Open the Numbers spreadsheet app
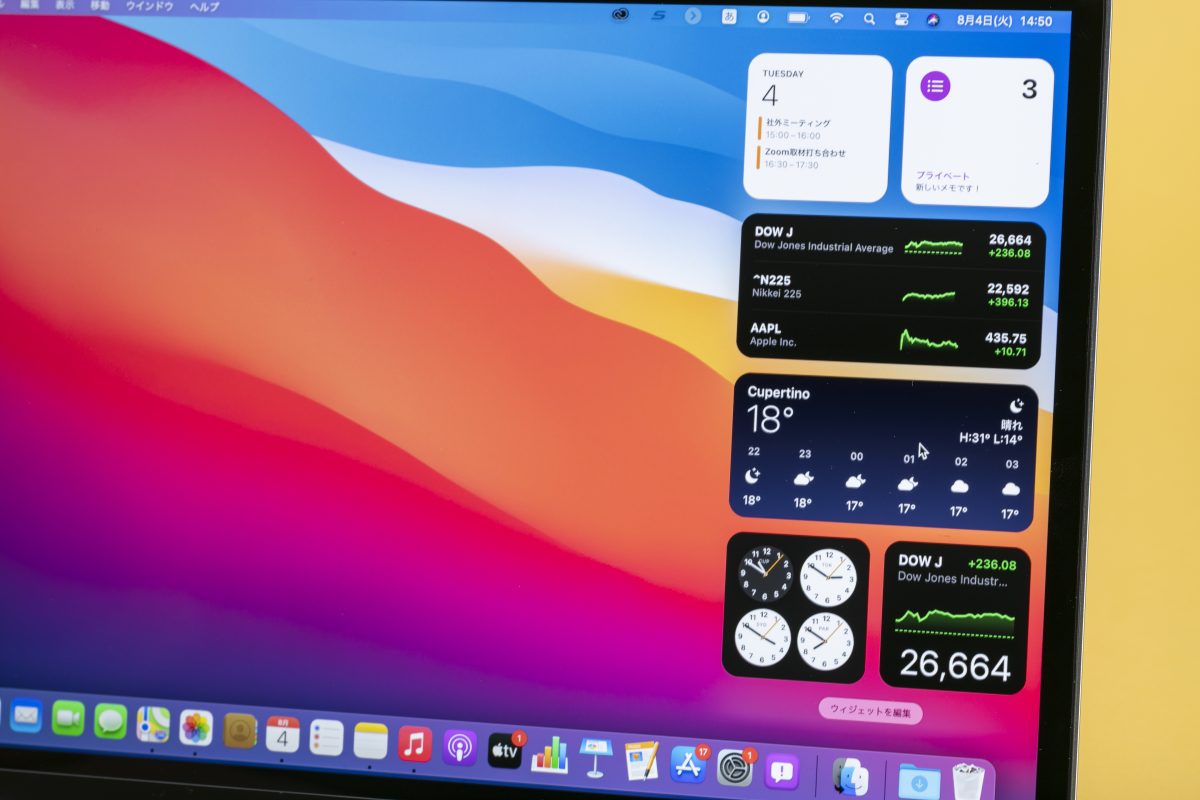Image resolution: width=1200 pixels, height=800 pixels. tap(549, 754)
